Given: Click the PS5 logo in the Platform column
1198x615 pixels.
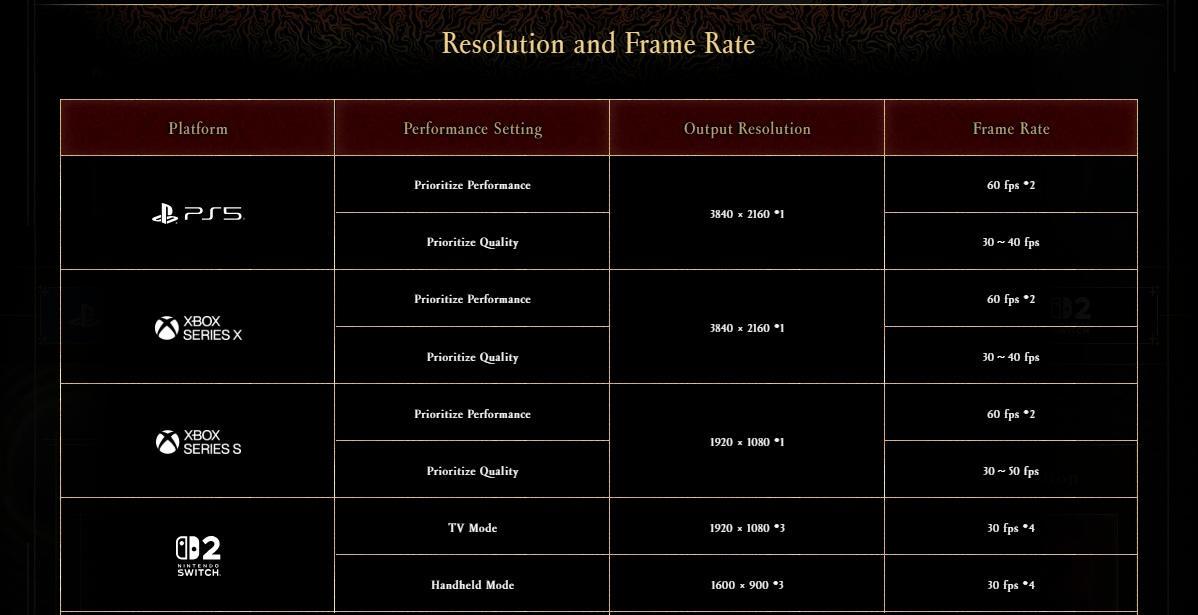Looking at the screenshot, I should click(x=198, y=215).
